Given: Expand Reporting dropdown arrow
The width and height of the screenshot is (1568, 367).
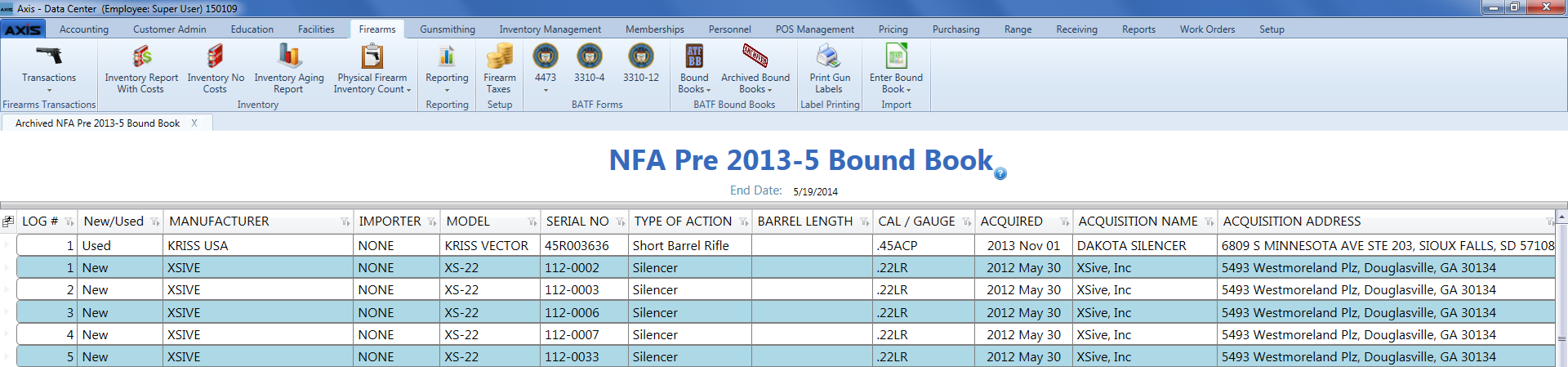Looking at the screenshot, I should point(447,90).
